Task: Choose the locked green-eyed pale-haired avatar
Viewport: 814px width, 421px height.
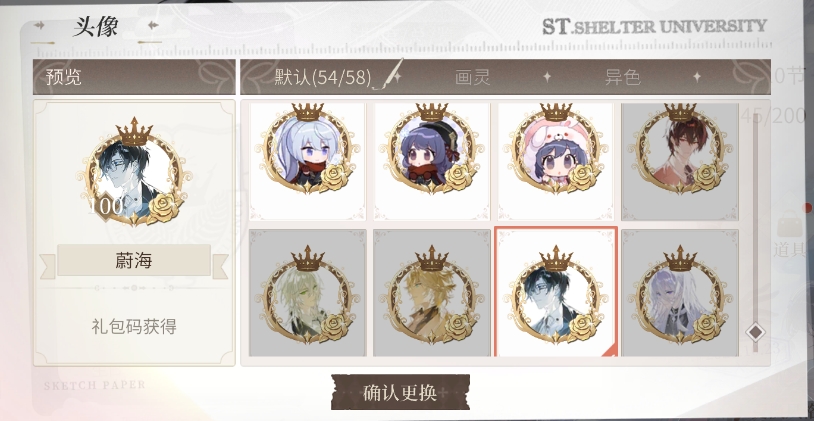Action: tap(308, 293)
